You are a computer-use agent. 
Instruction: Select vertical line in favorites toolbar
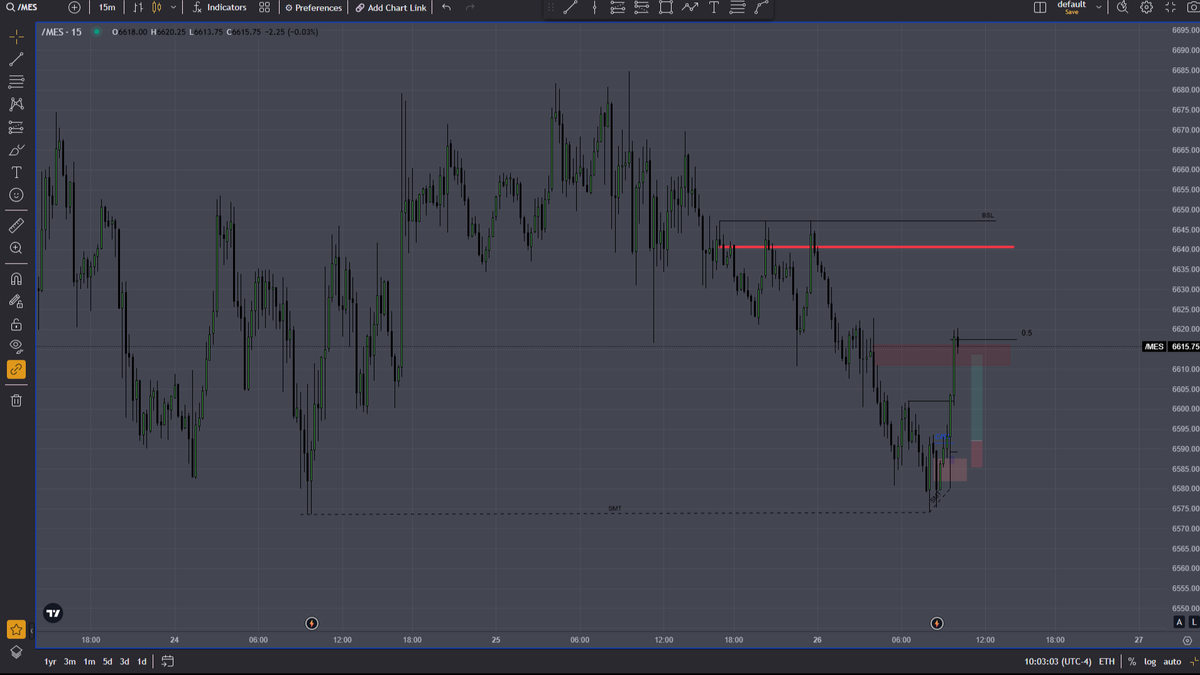pos(594,7)
